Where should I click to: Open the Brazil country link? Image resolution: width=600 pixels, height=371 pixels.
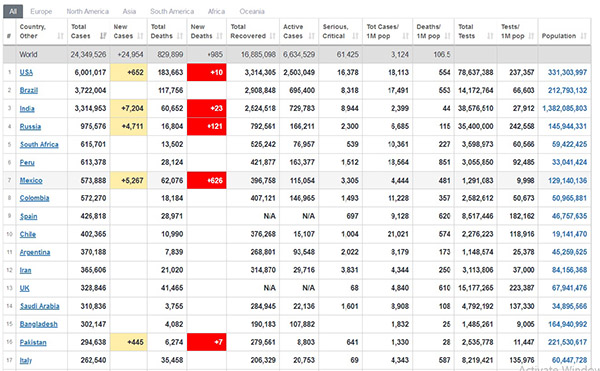pos(29,90)
